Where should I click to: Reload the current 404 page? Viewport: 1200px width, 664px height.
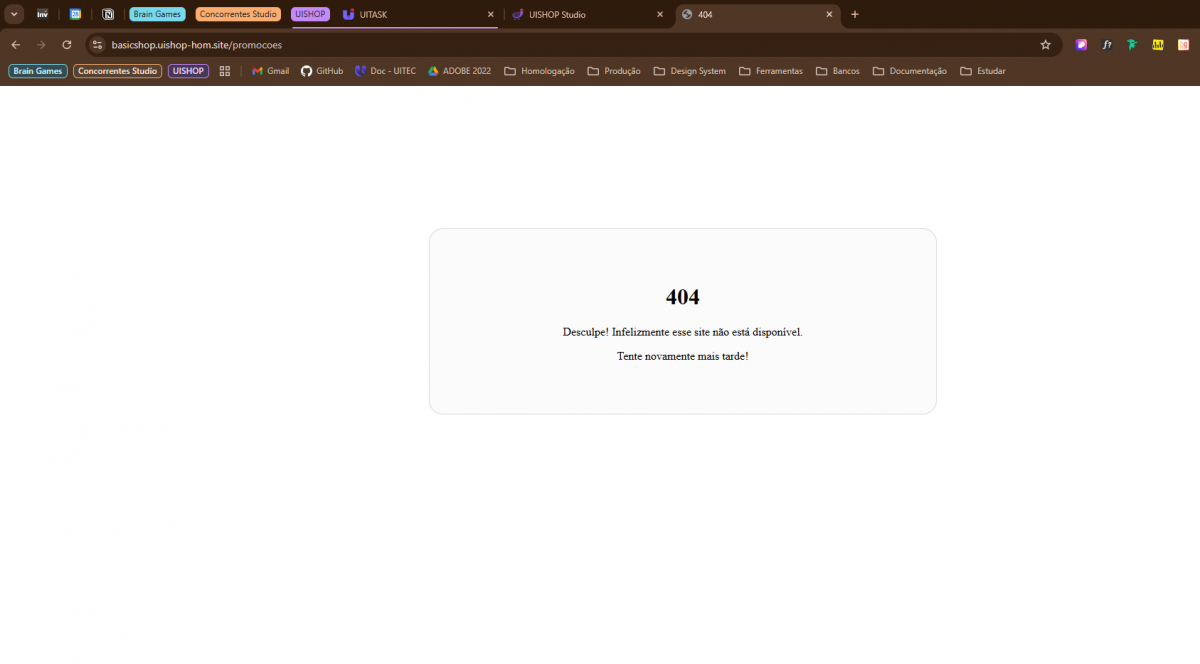pyautogui.click(x=67, y=45)
